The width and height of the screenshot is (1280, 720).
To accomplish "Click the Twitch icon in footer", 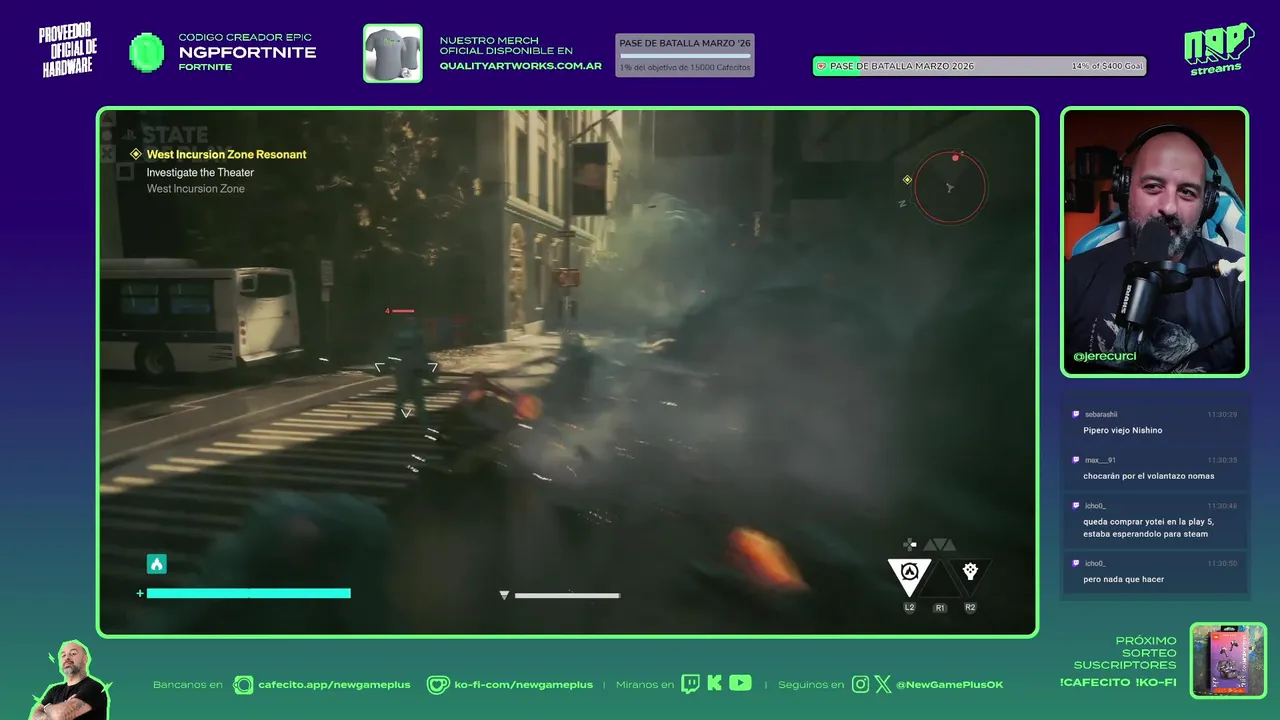I will coord(690,684).
